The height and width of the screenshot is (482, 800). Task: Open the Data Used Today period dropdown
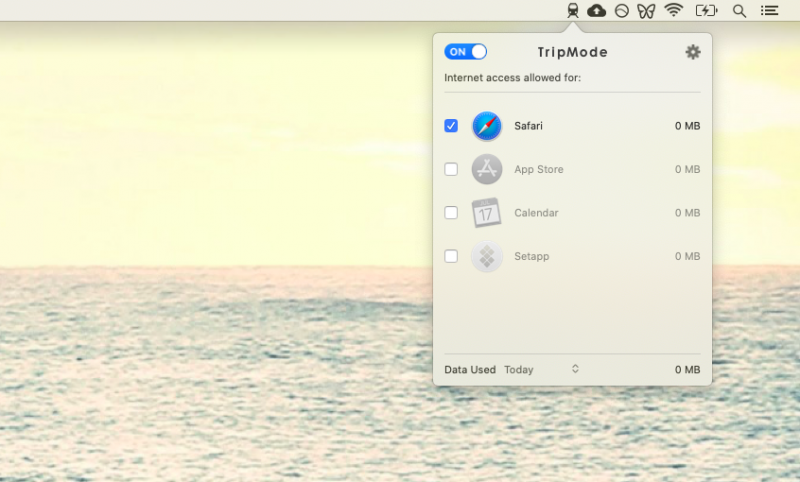542,369
